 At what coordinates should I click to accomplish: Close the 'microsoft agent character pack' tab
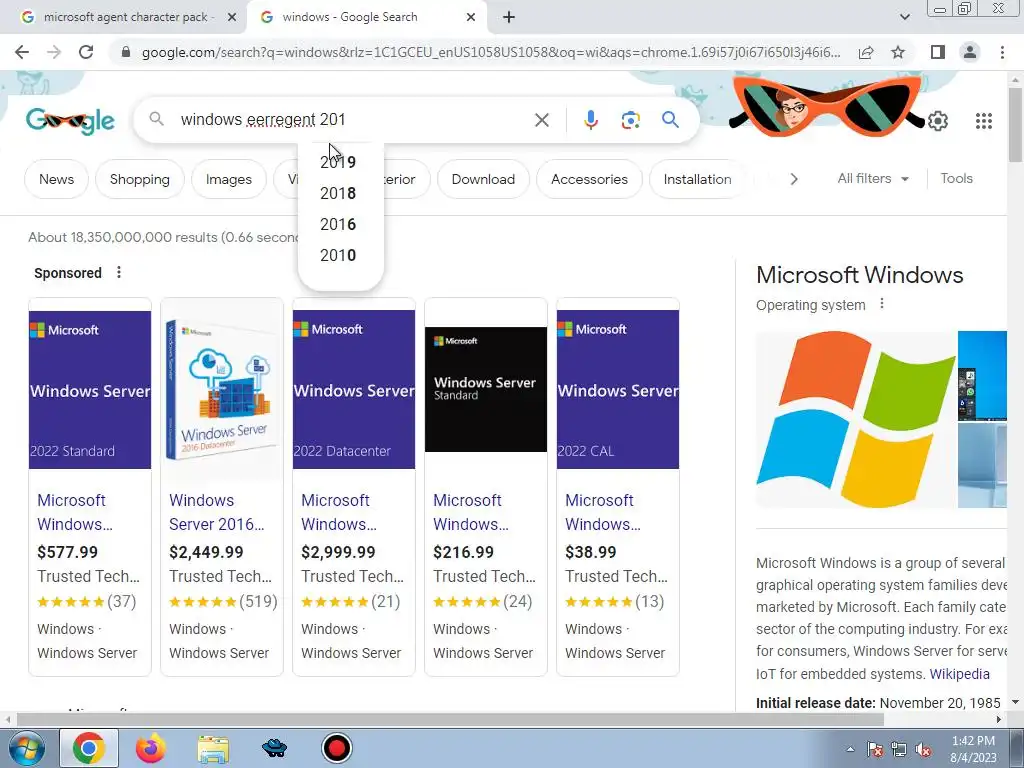[x=231, y=18]
